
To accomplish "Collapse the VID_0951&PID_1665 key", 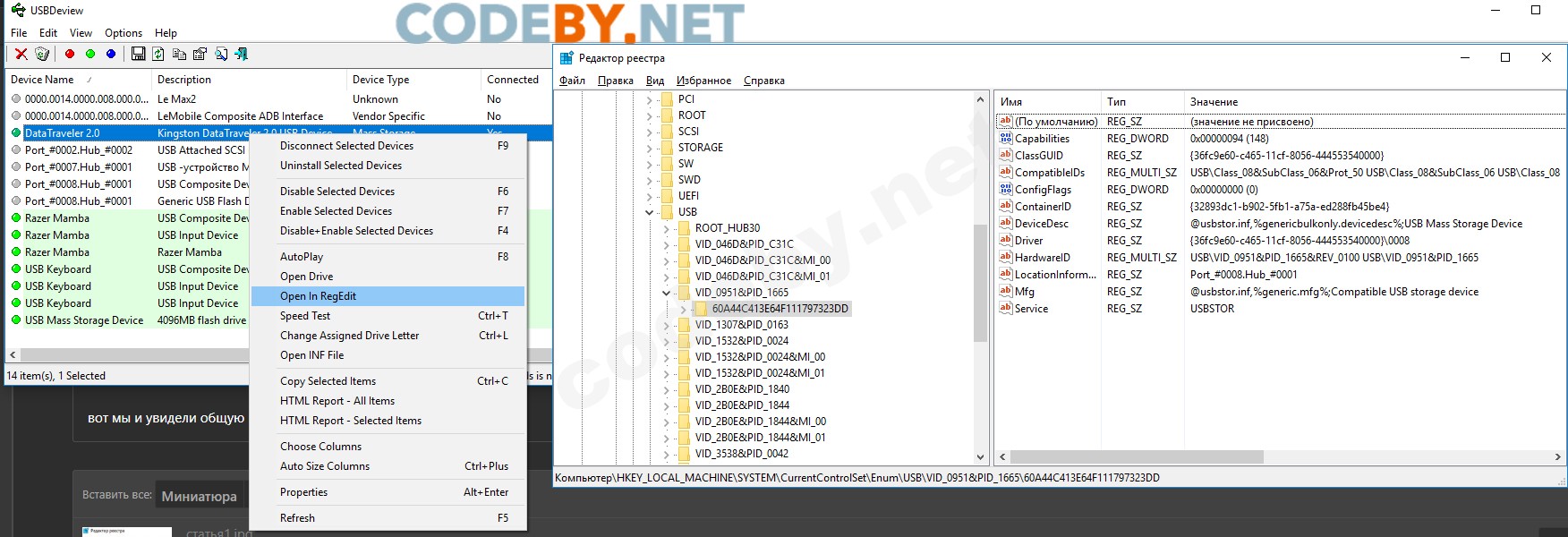I will [x=667, y=293].
